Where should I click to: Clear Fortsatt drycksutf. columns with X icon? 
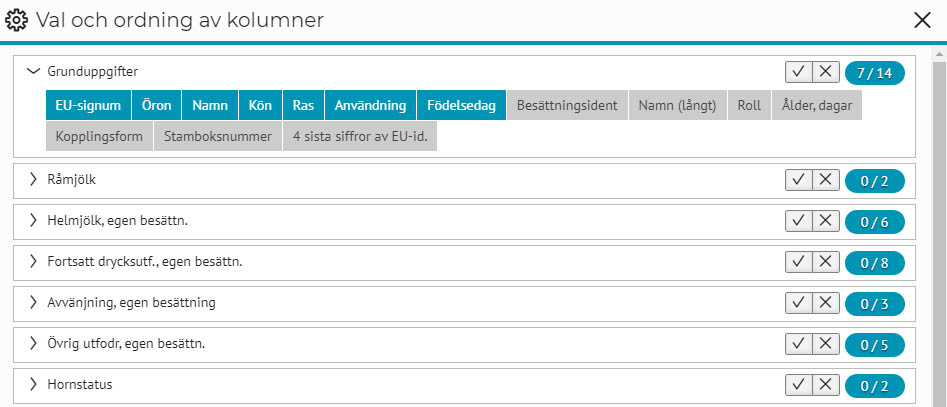point(826,262)
